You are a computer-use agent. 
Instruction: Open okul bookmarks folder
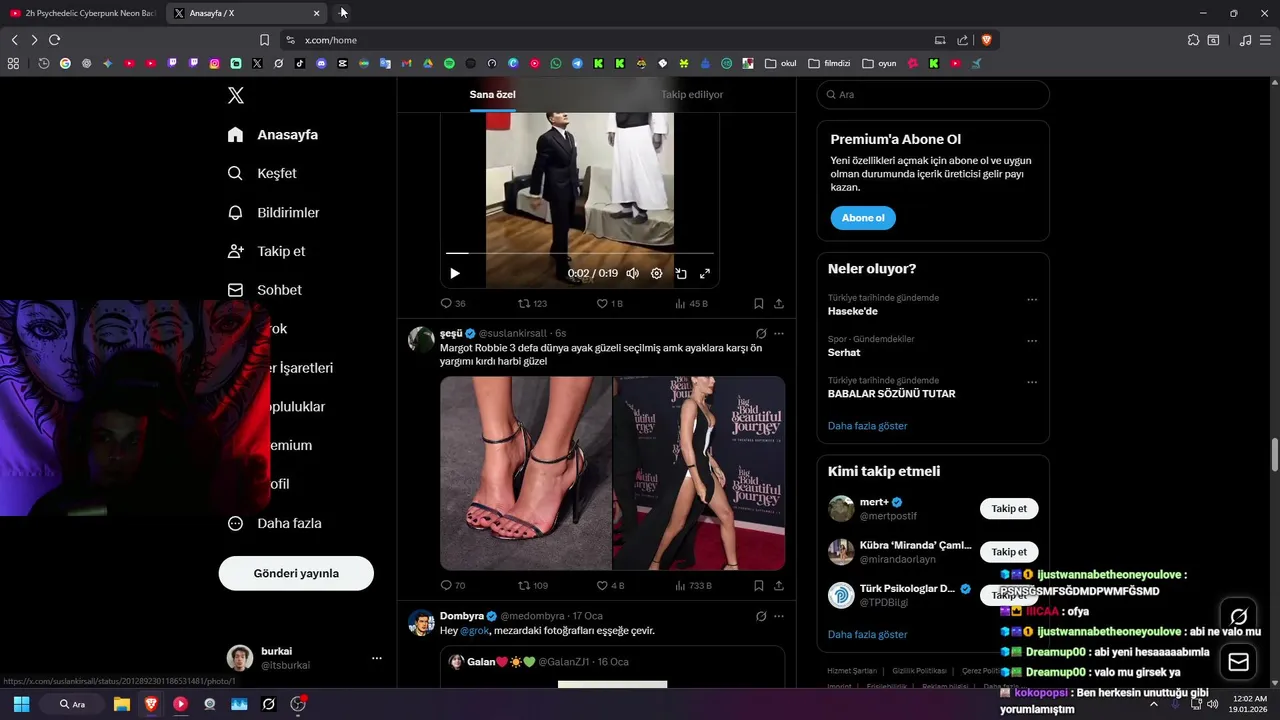point(781,63)
